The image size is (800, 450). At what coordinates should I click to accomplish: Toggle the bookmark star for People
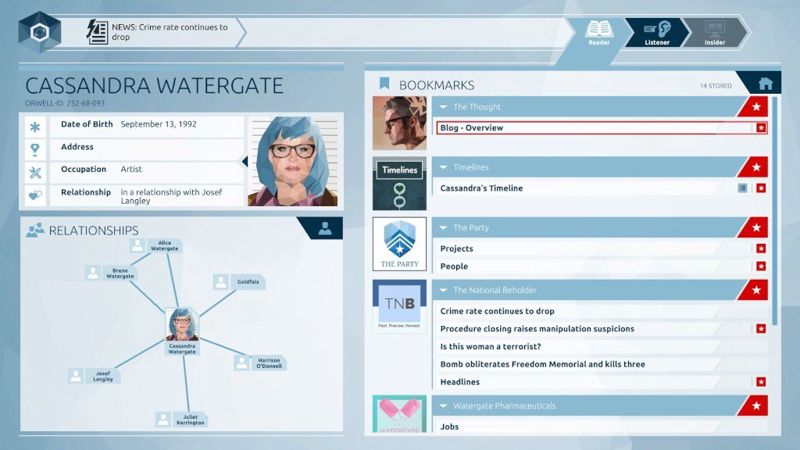point(761,266)
